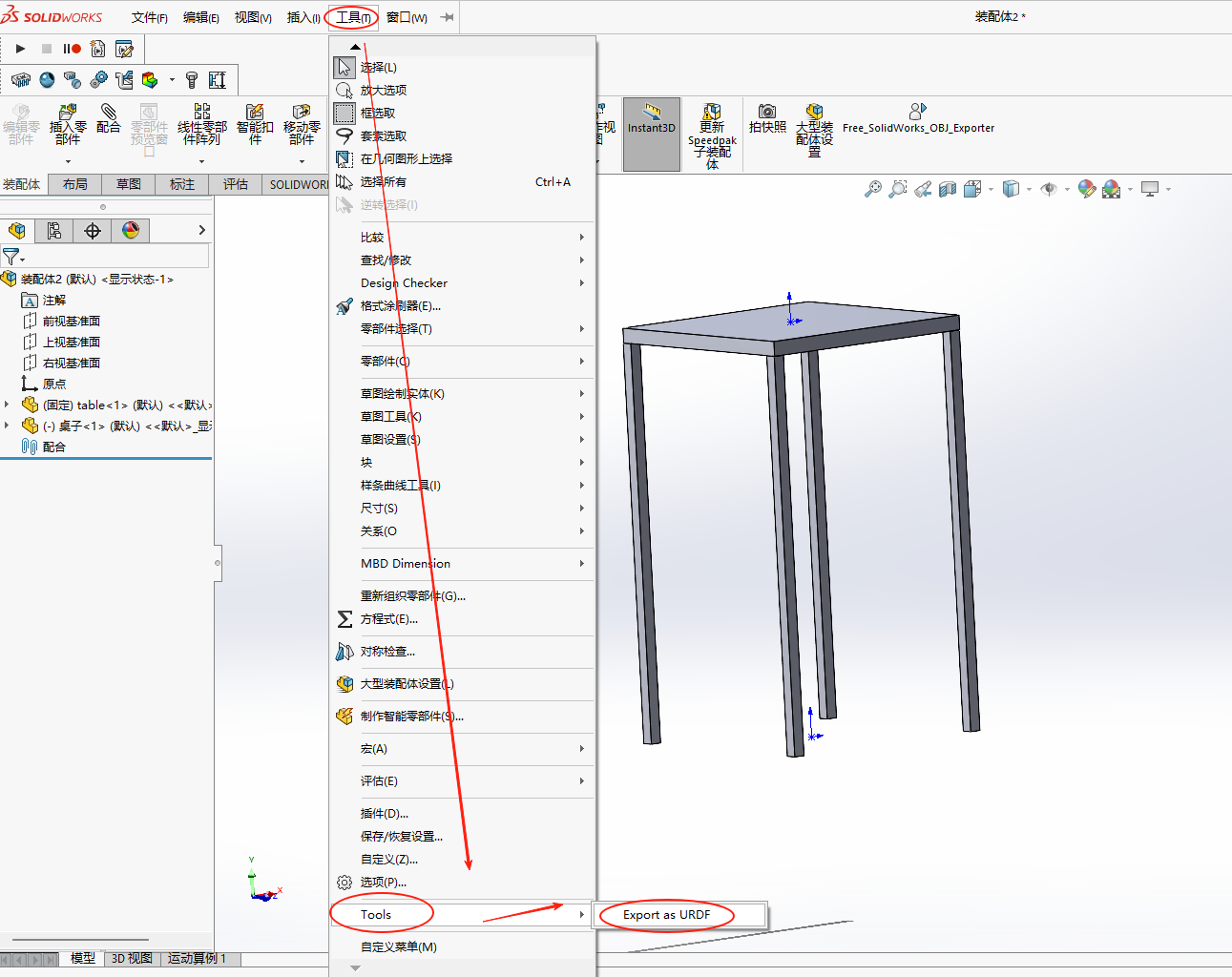Activate the 智能扣件 tool
The image size is (1232, 977).
click(254, 127)
